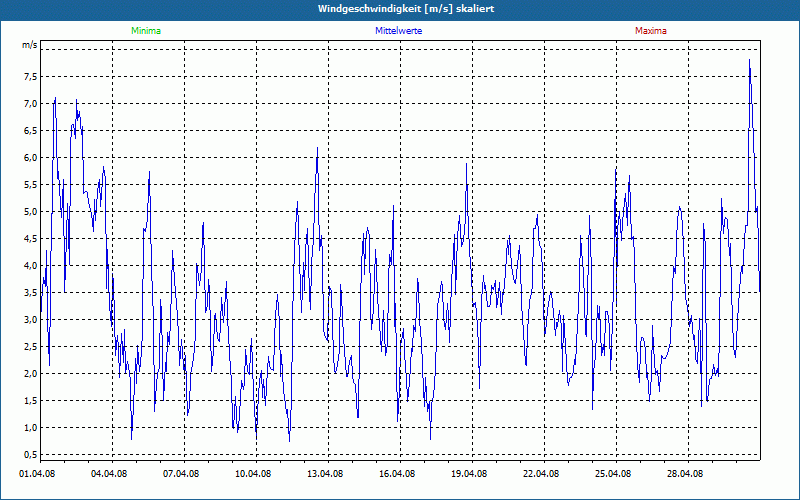
Task: Click the 1,5 y-axis value
Action: click(x=30, y=401)
